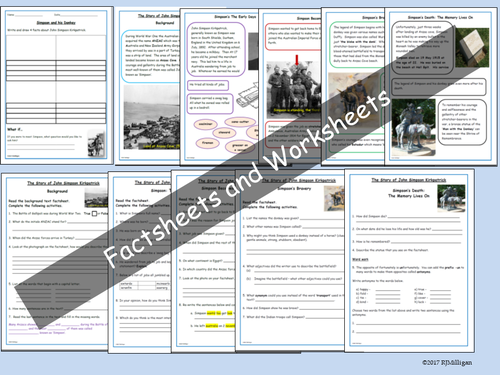Select the 'fireman' oval job label

tap(207, 143)
